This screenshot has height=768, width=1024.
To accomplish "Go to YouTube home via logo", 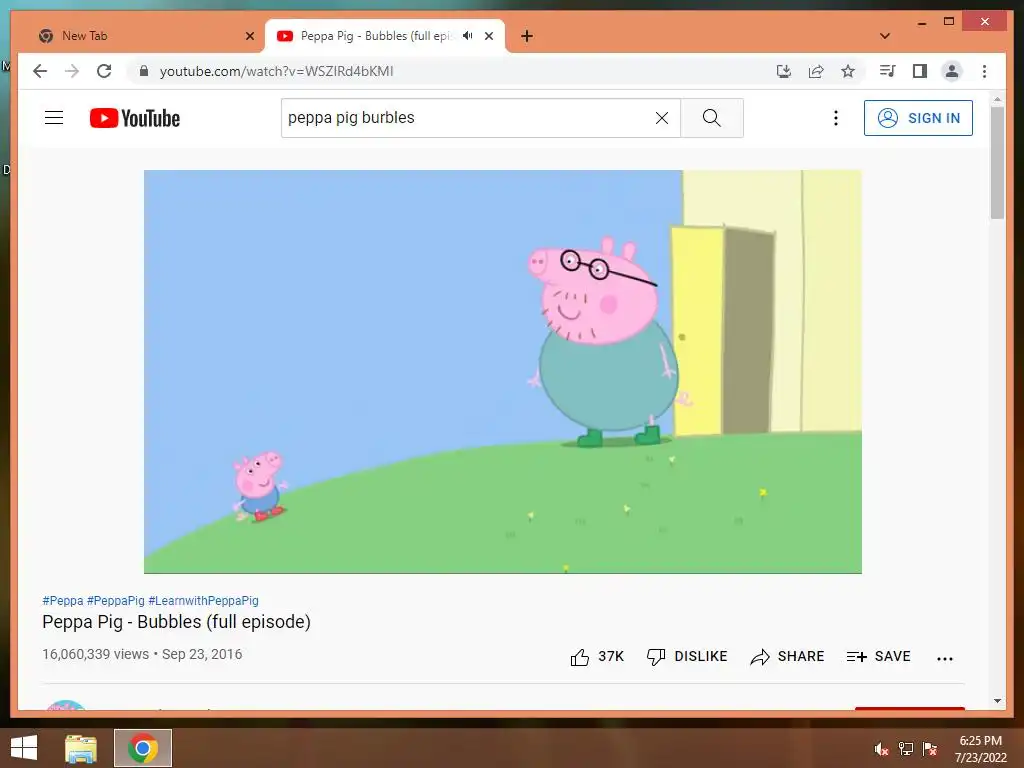I will coord(135,118).
